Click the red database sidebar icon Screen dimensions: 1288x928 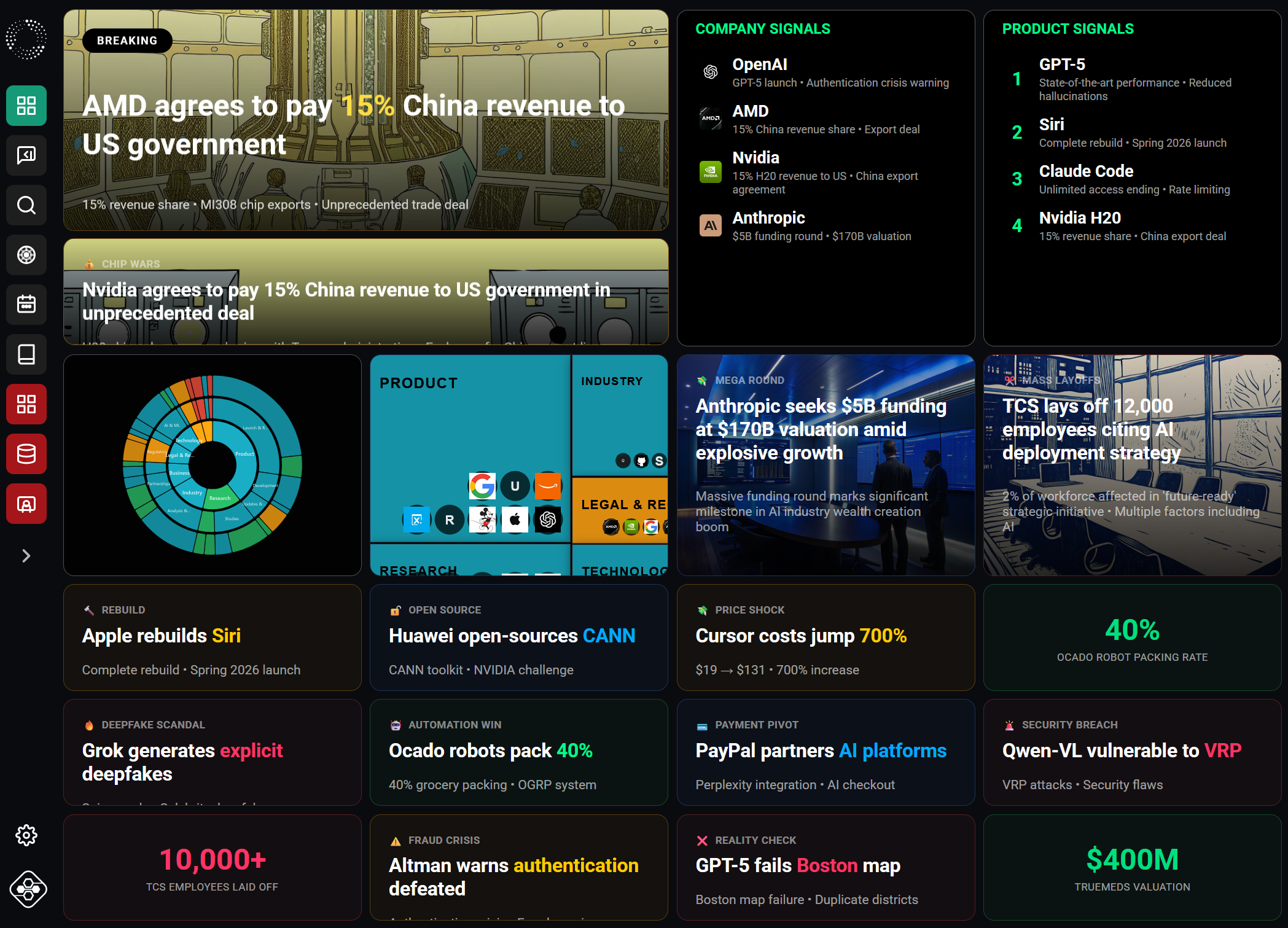coord(26,454)
